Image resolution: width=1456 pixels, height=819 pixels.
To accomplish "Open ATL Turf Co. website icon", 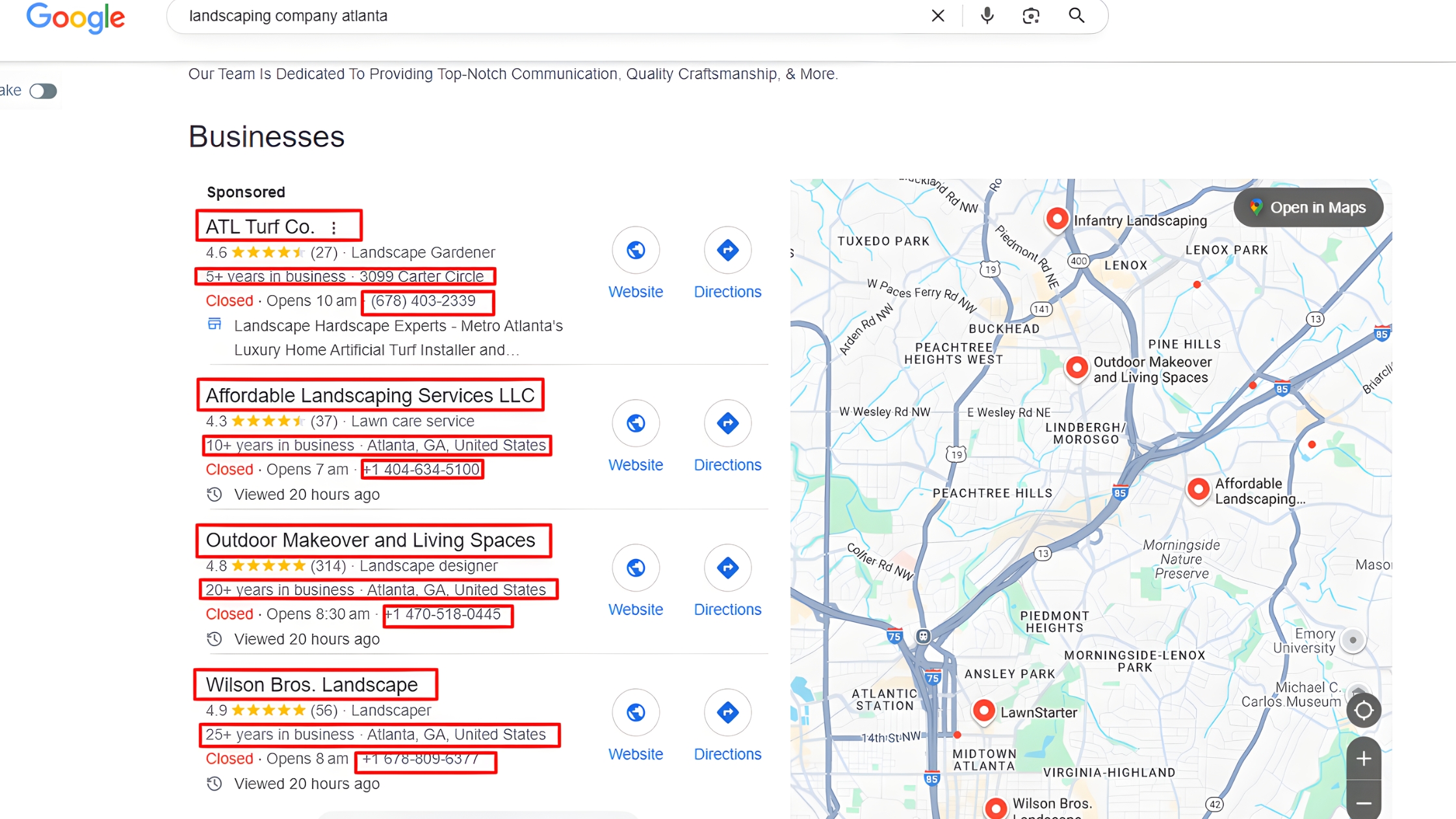I will (635, 250).
